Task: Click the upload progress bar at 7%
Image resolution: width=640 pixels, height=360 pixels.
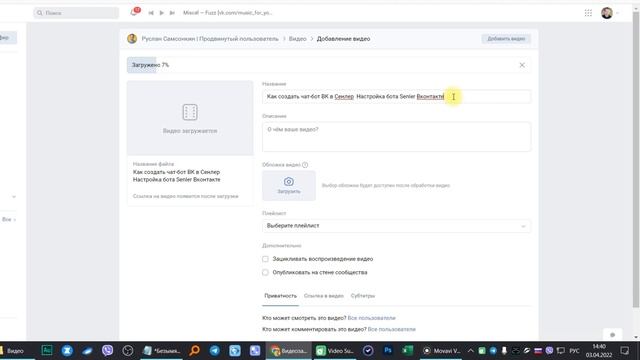Action: (329, 65)
